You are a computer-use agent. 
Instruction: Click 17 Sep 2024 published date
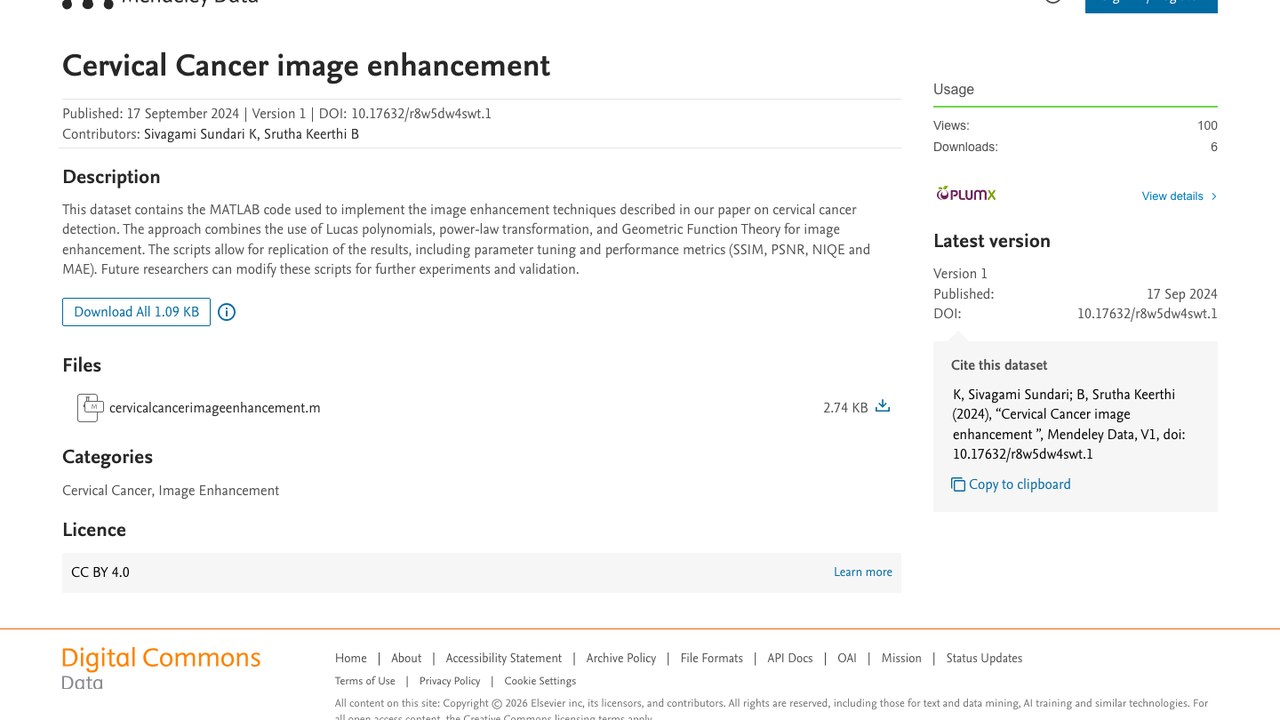point(1182,294)
